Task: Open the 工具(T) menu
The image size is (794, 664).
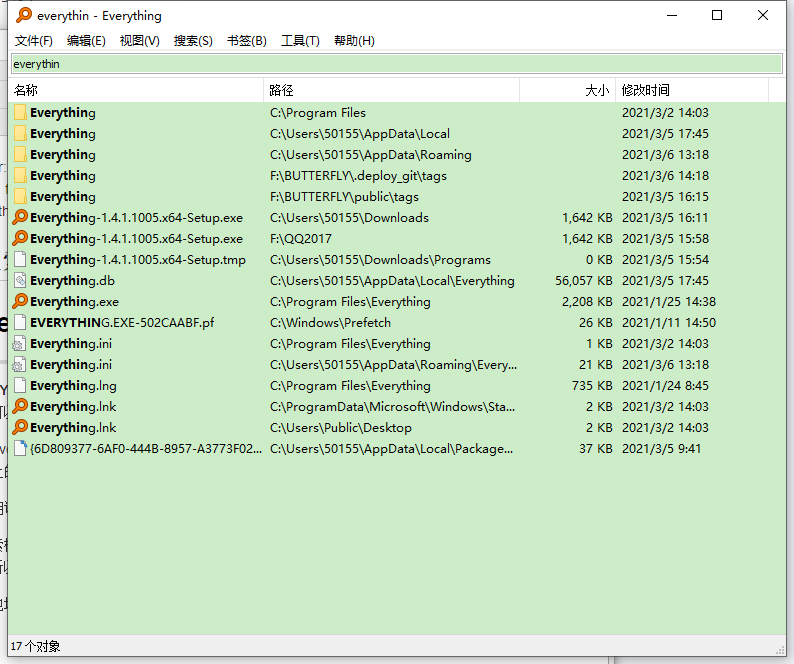Action: tap(300, 41)
